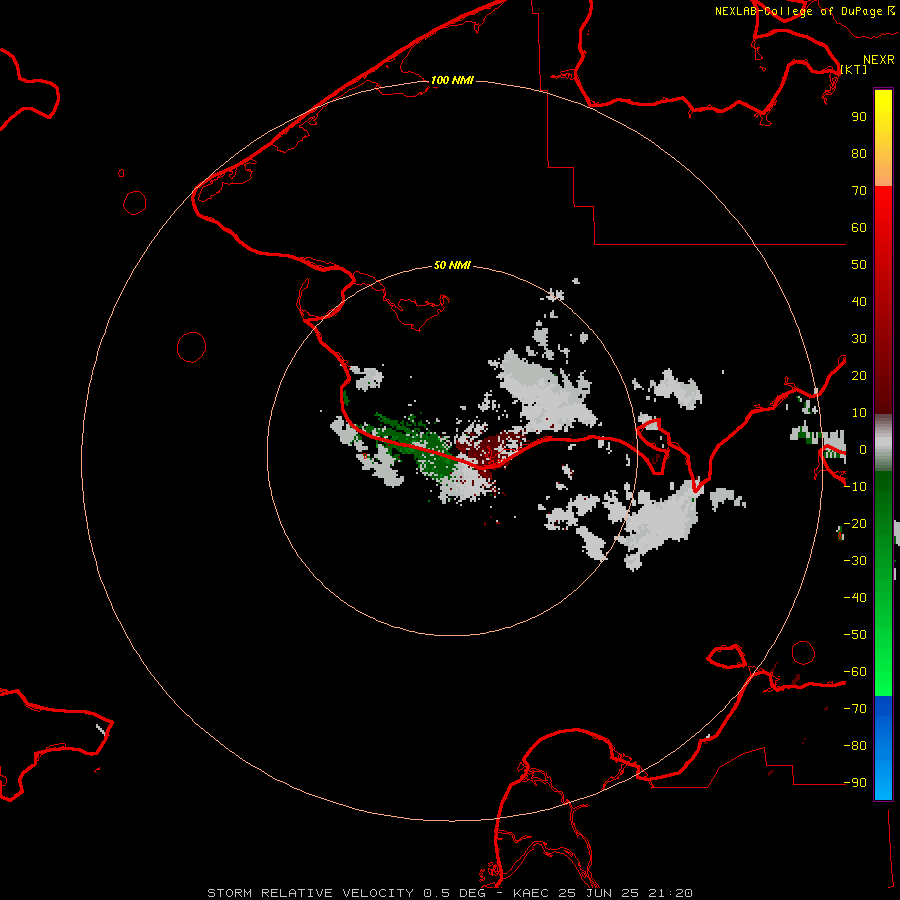Click the blue segment of the color bar

tap(883, 747)
